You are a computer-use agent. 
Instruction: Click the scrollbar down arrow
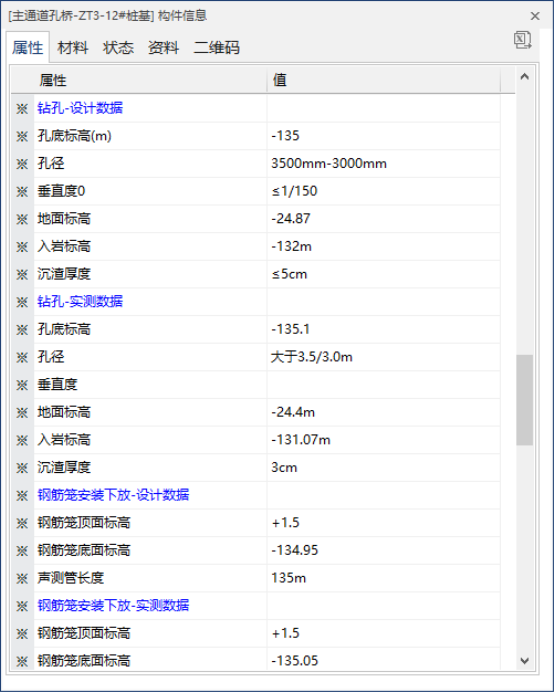(524, 661)
